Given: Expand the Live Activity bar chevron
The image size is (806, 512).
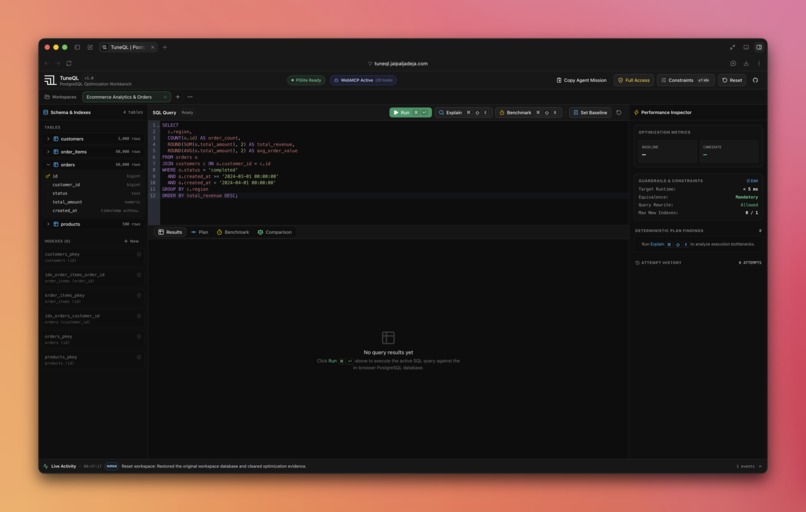Looking at the screenshot, I should 760,466.
